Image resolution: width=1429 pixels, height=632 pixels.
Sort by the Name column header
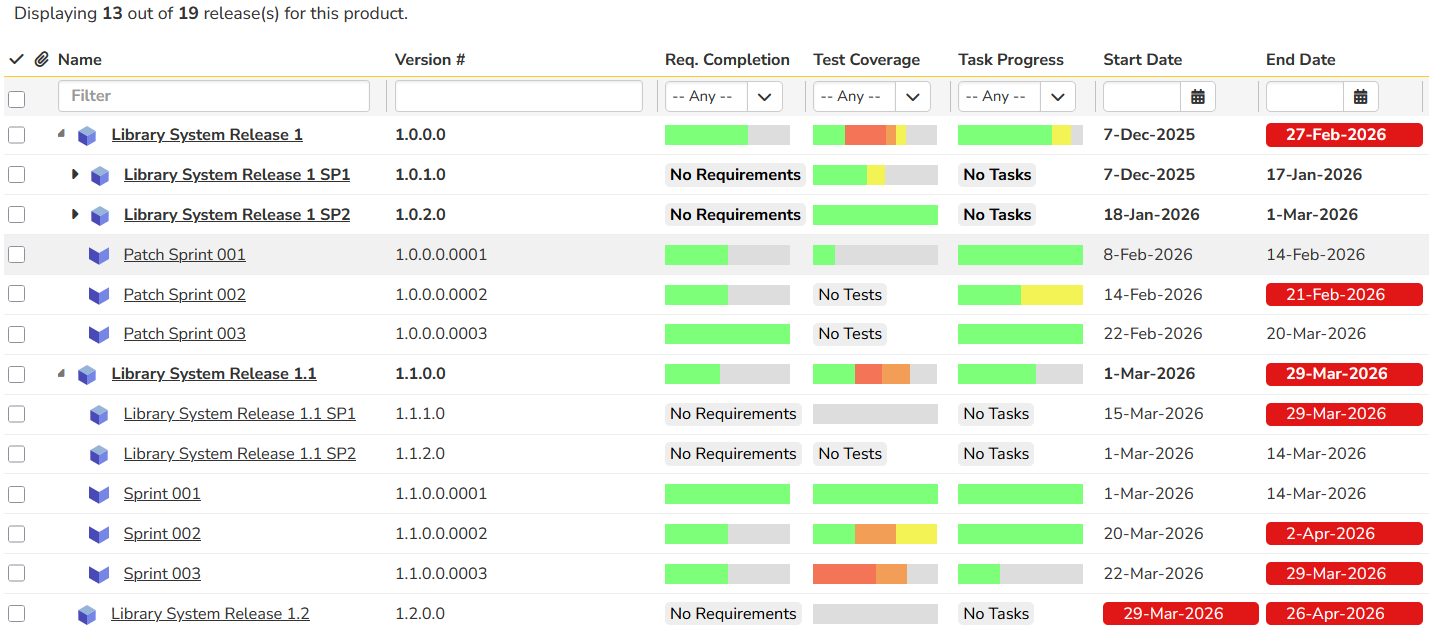(80, 60)
